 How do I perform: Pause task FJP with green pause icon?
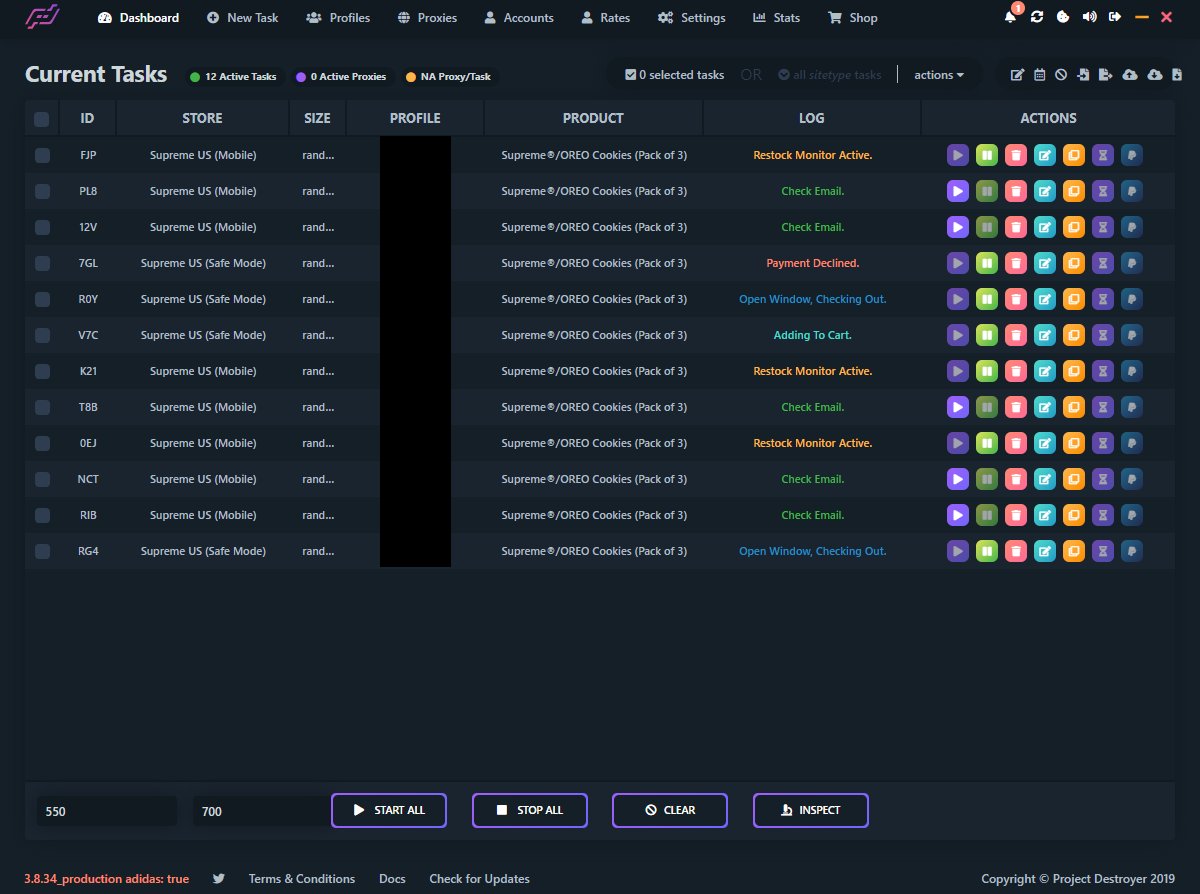987,155
